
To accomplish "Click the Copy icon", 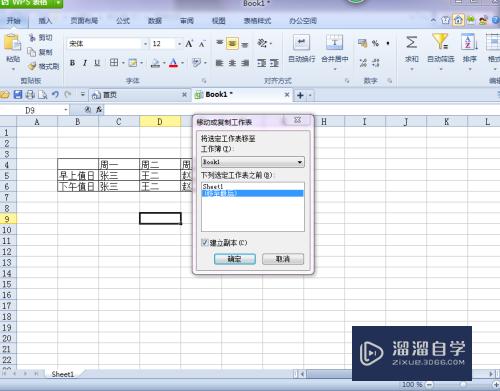I will click(31, 52).
